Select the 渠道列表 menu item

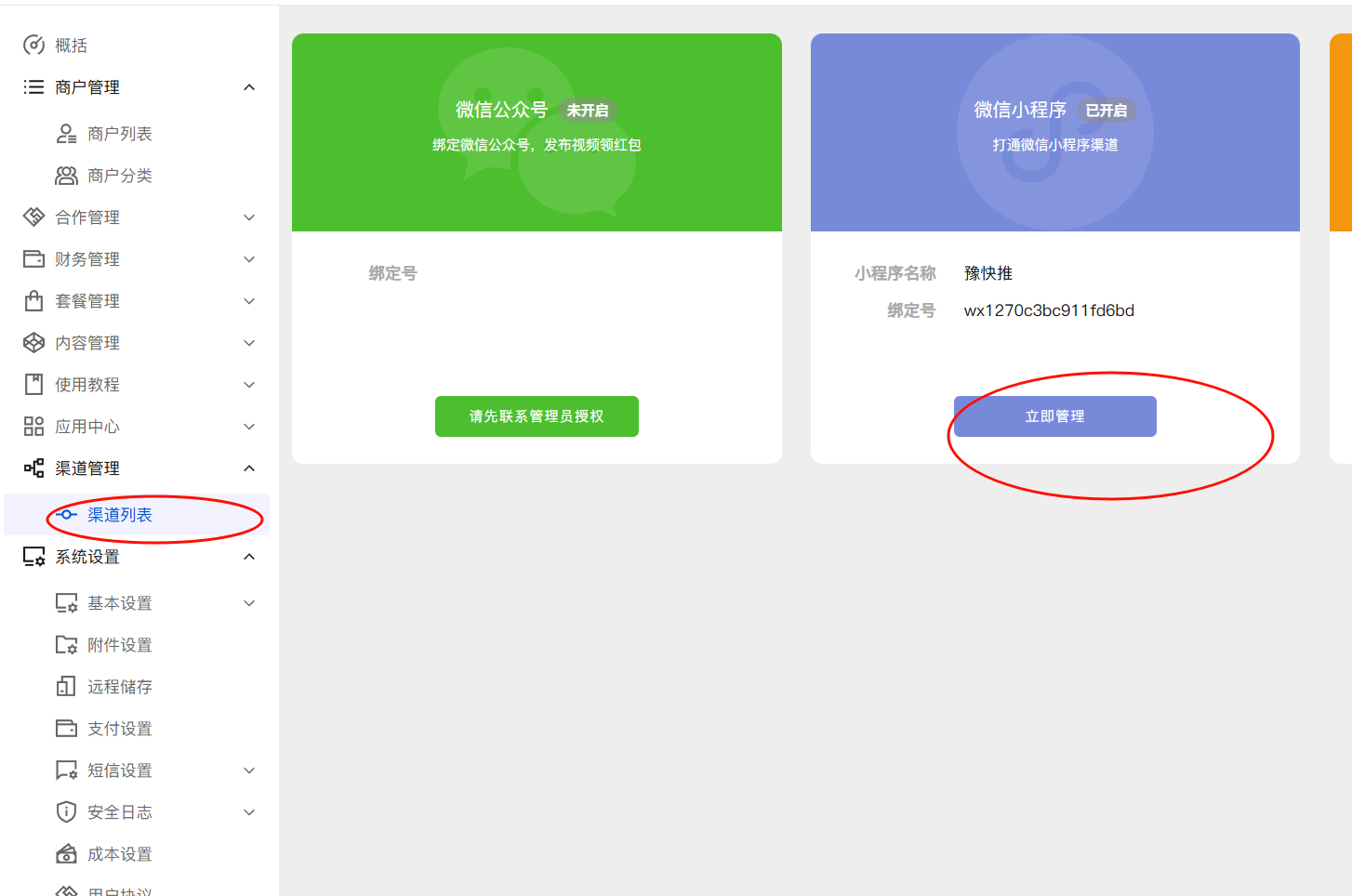pos(137,514)
